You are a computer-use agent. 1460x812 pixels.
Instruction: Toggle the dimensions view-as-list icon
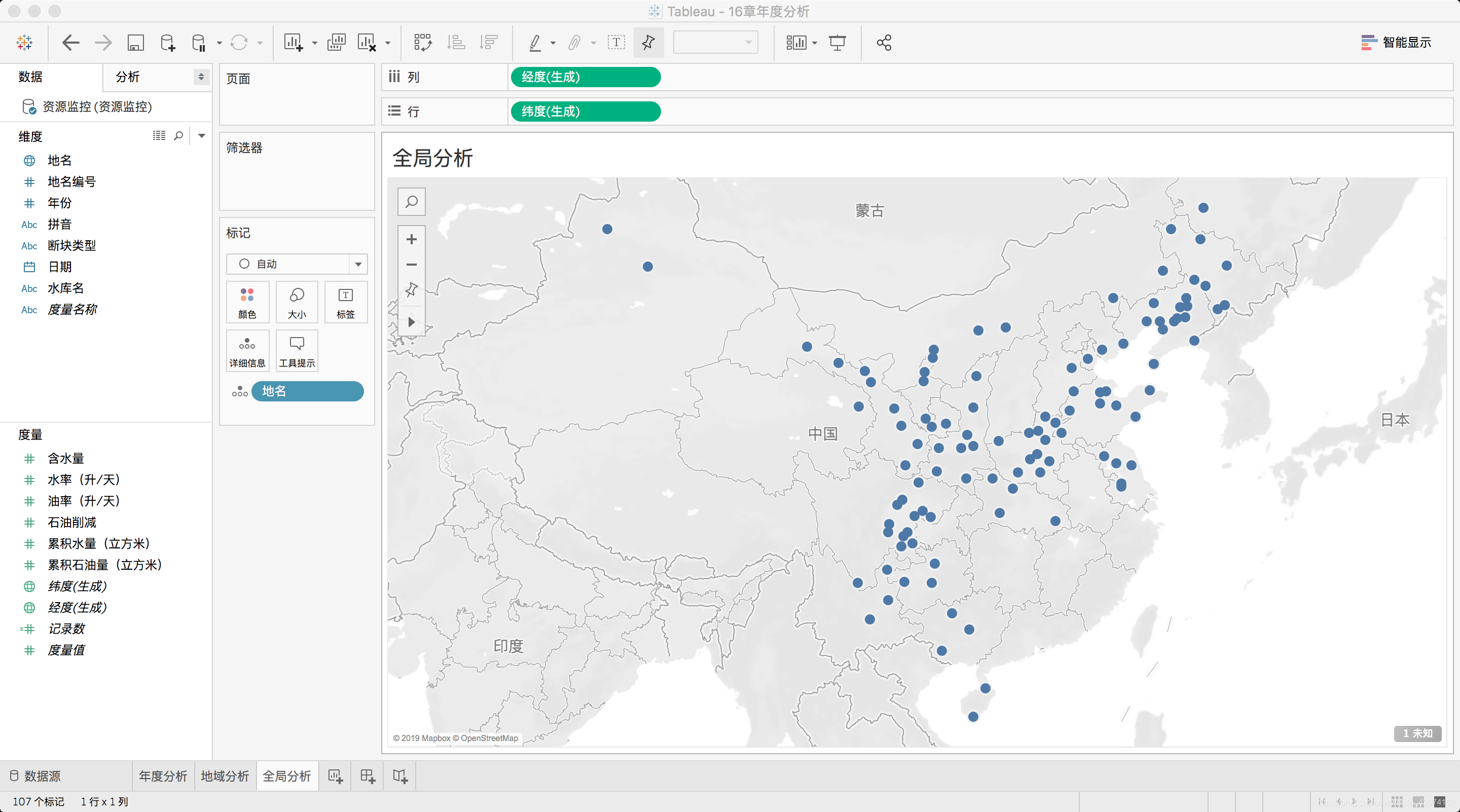pyautogui.click(x=159, y=135)
